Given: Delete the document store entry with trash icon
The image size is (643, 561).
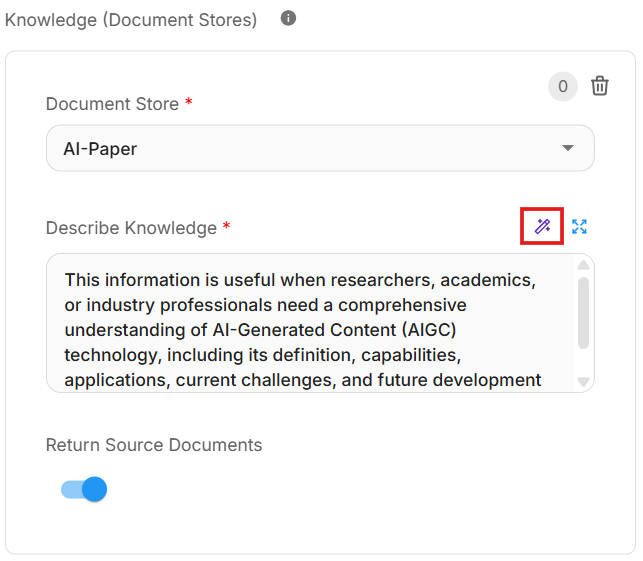Looking at the screenshot, I should click(600, 86).
